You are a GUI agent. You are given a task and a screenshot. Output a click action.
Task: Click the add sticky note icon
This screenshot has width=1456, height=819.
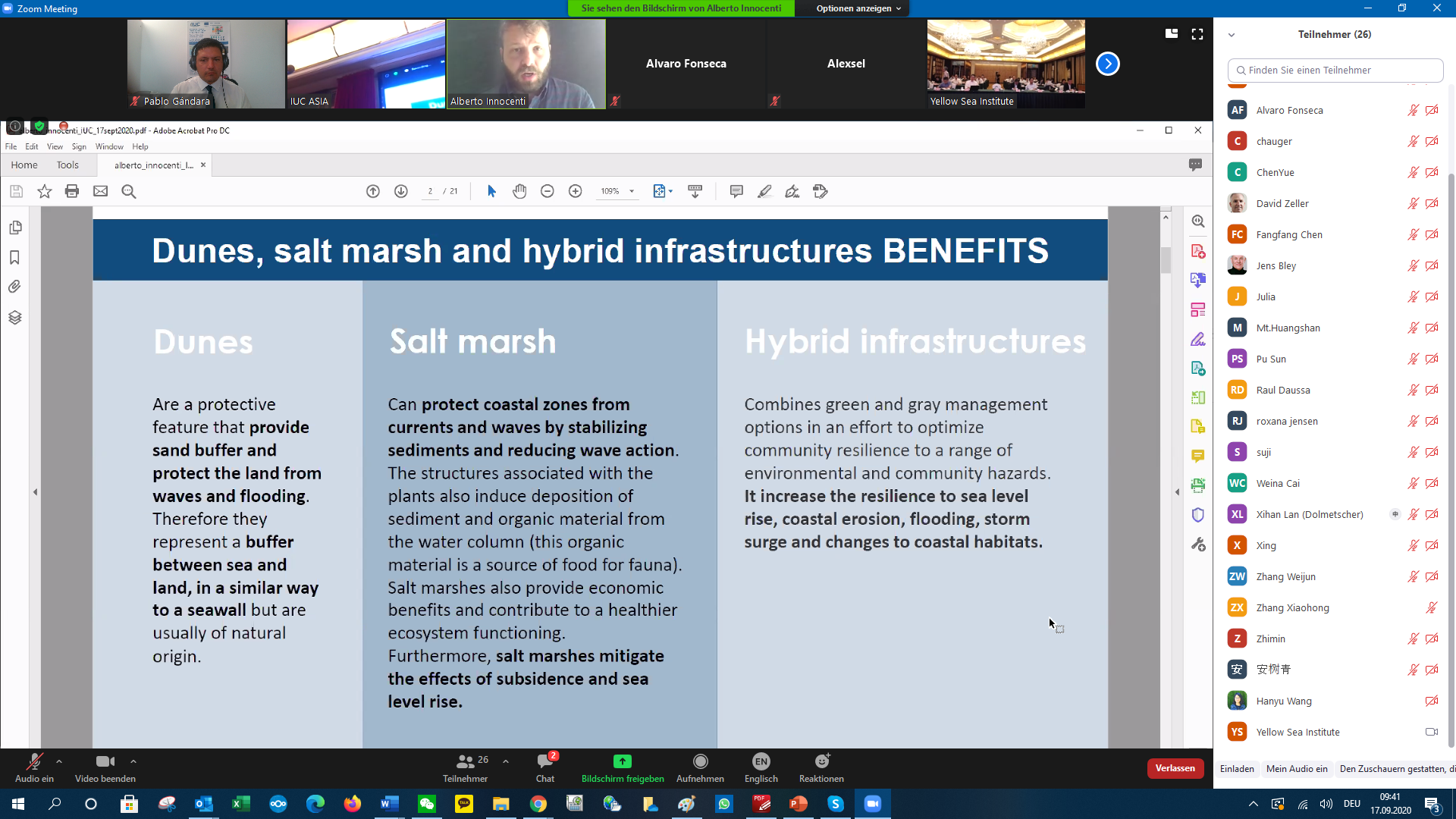point(736,191)
